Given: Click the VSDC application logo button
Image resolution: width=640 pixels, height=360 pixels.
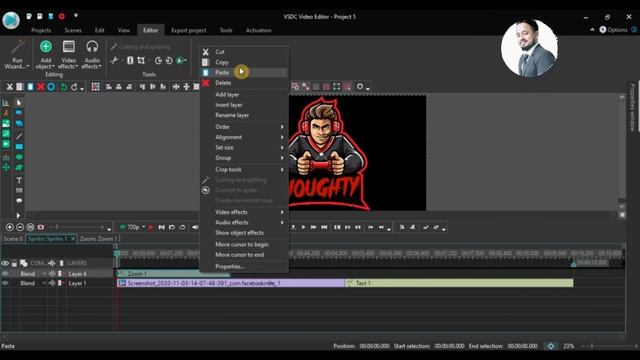Looking at the screenshot, I should (x=11, y=20).
